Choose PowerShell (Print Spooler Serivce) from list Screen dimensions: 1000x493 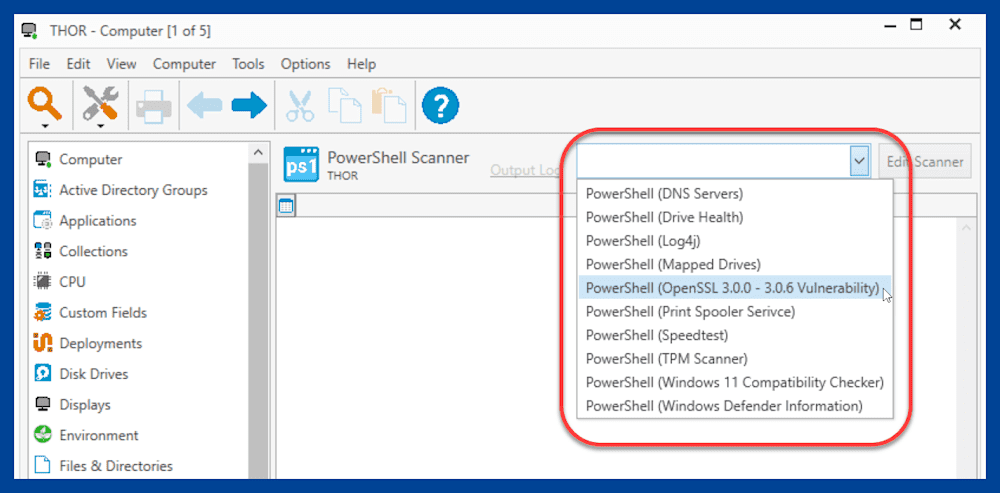(x=735, y=311)
